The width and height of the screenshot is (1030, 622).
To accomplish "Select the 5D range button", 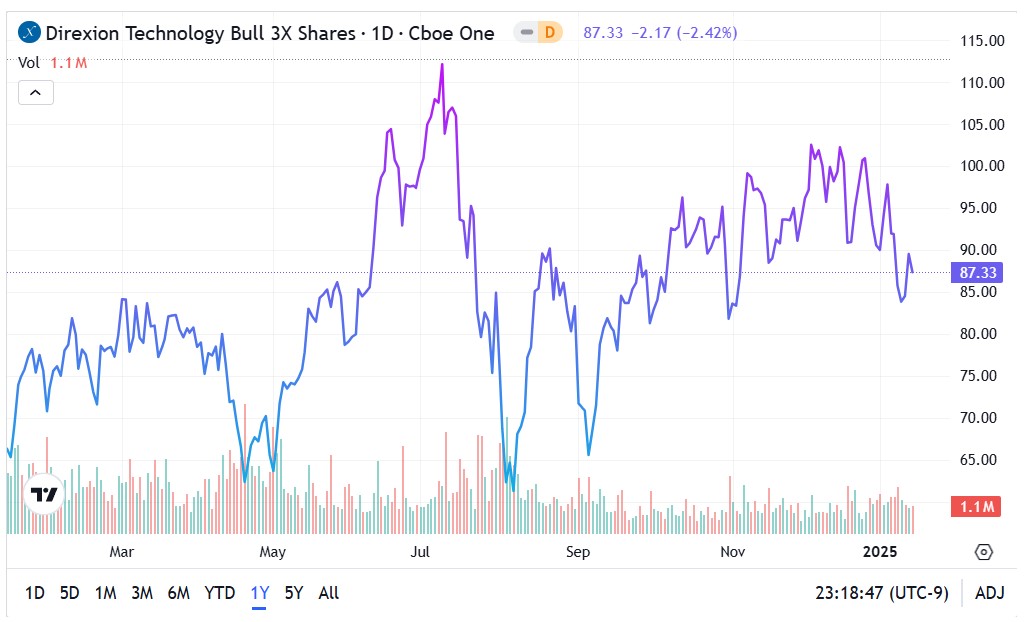I will [69, 593].
